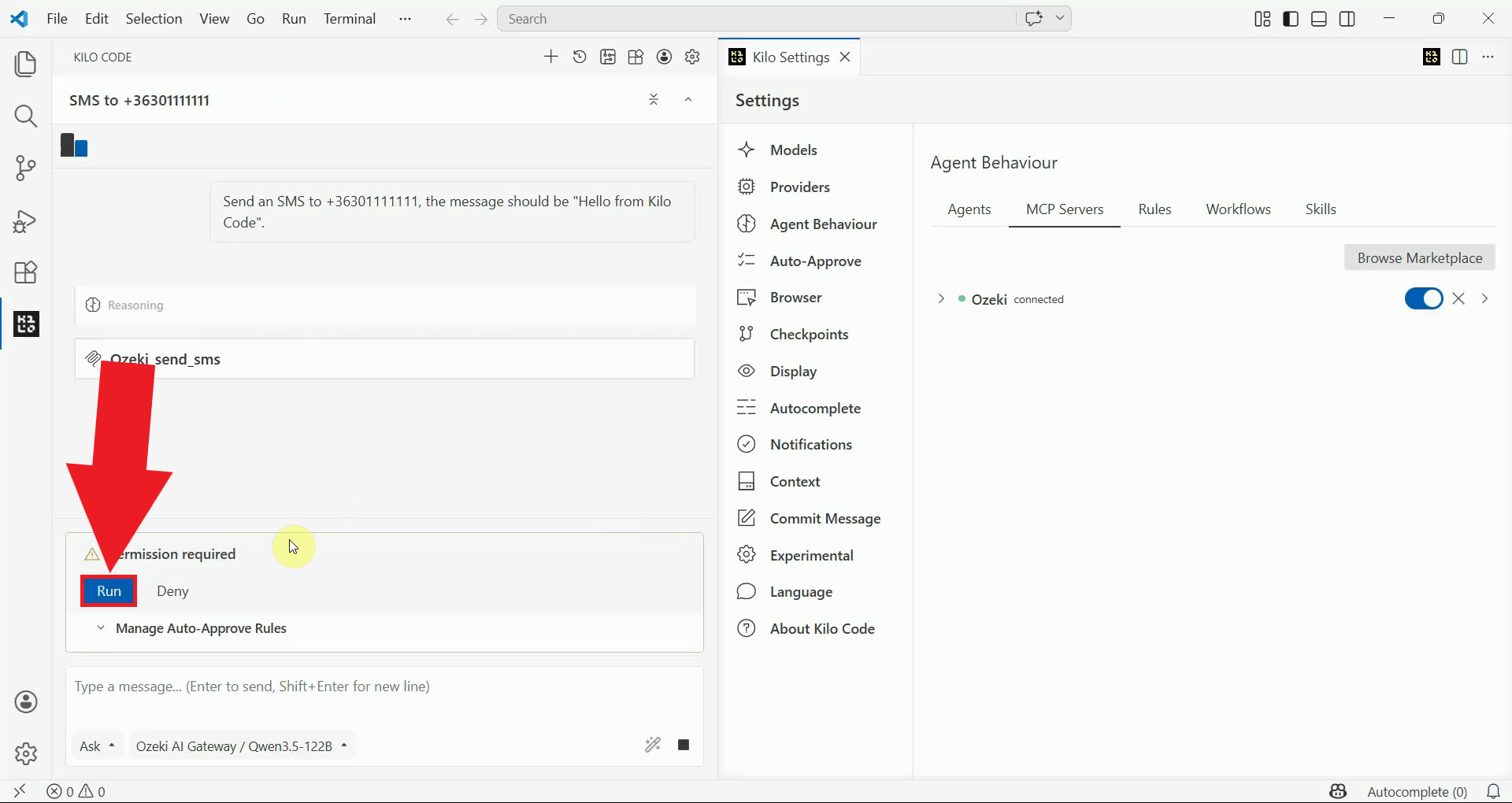The height and width of the screenshot is (803, 1512).
Task: Switch to the Skills tab
Action: coord(1321,209)
